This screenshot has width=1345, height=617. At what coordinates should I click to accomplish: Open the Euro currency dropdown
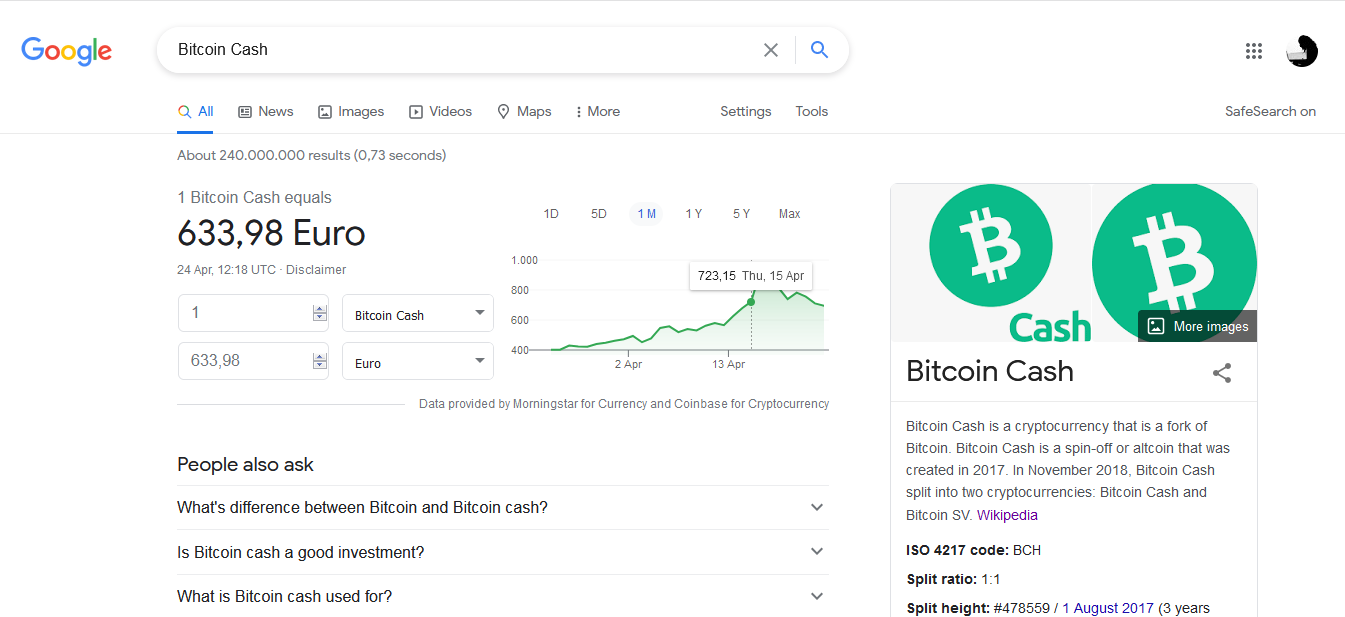(x=418, y=361)
